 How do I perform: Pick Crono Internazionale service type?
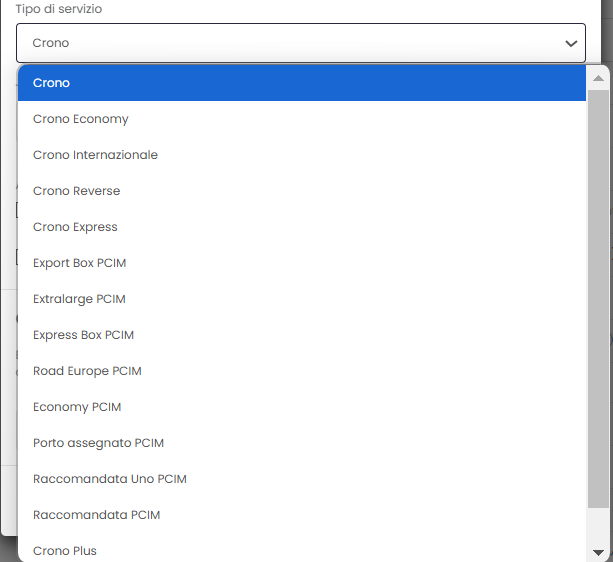coord(302,155)
